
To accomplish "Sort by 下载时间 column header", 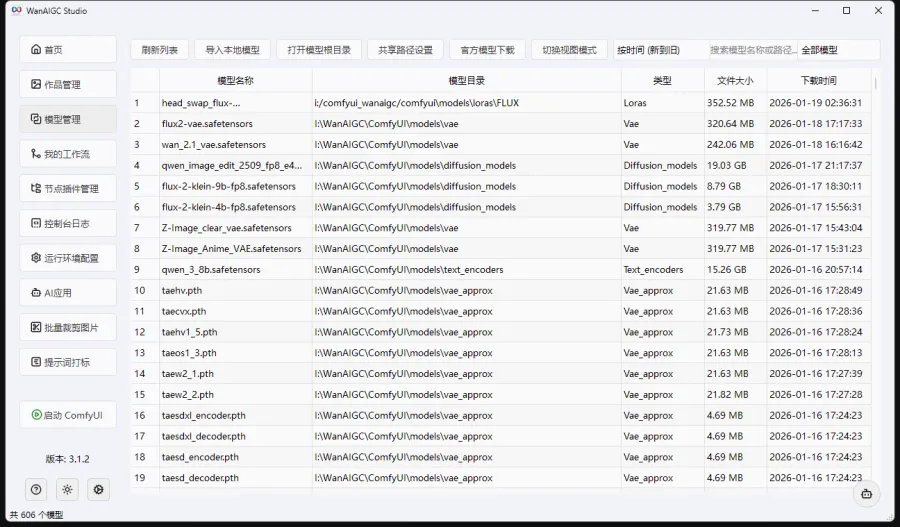I will (x=818, y=80).
